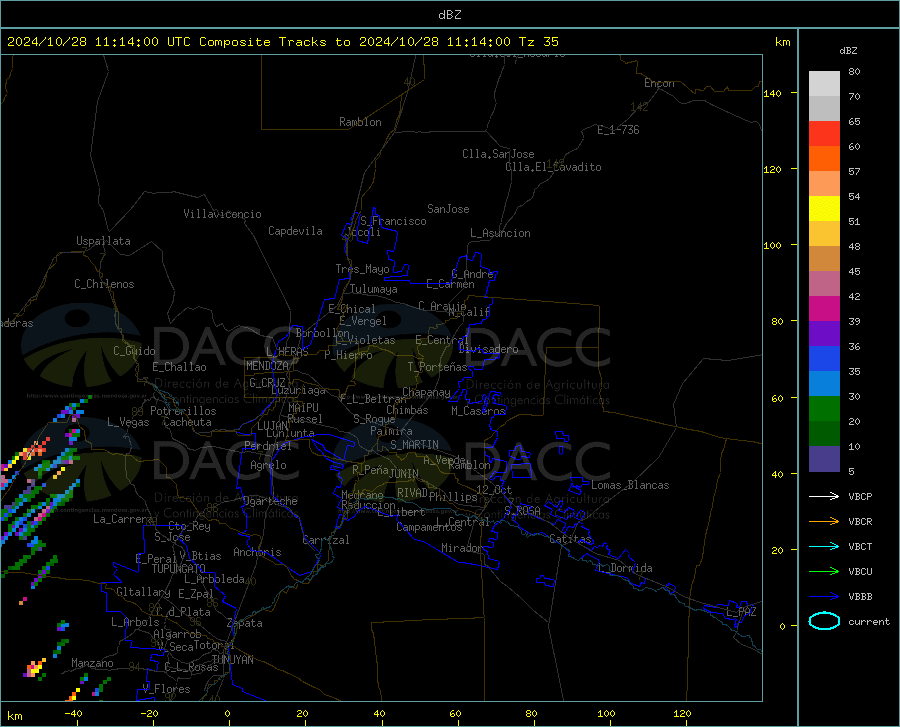
Task: Click the Villavicencio map label
Action: point(222,214)
